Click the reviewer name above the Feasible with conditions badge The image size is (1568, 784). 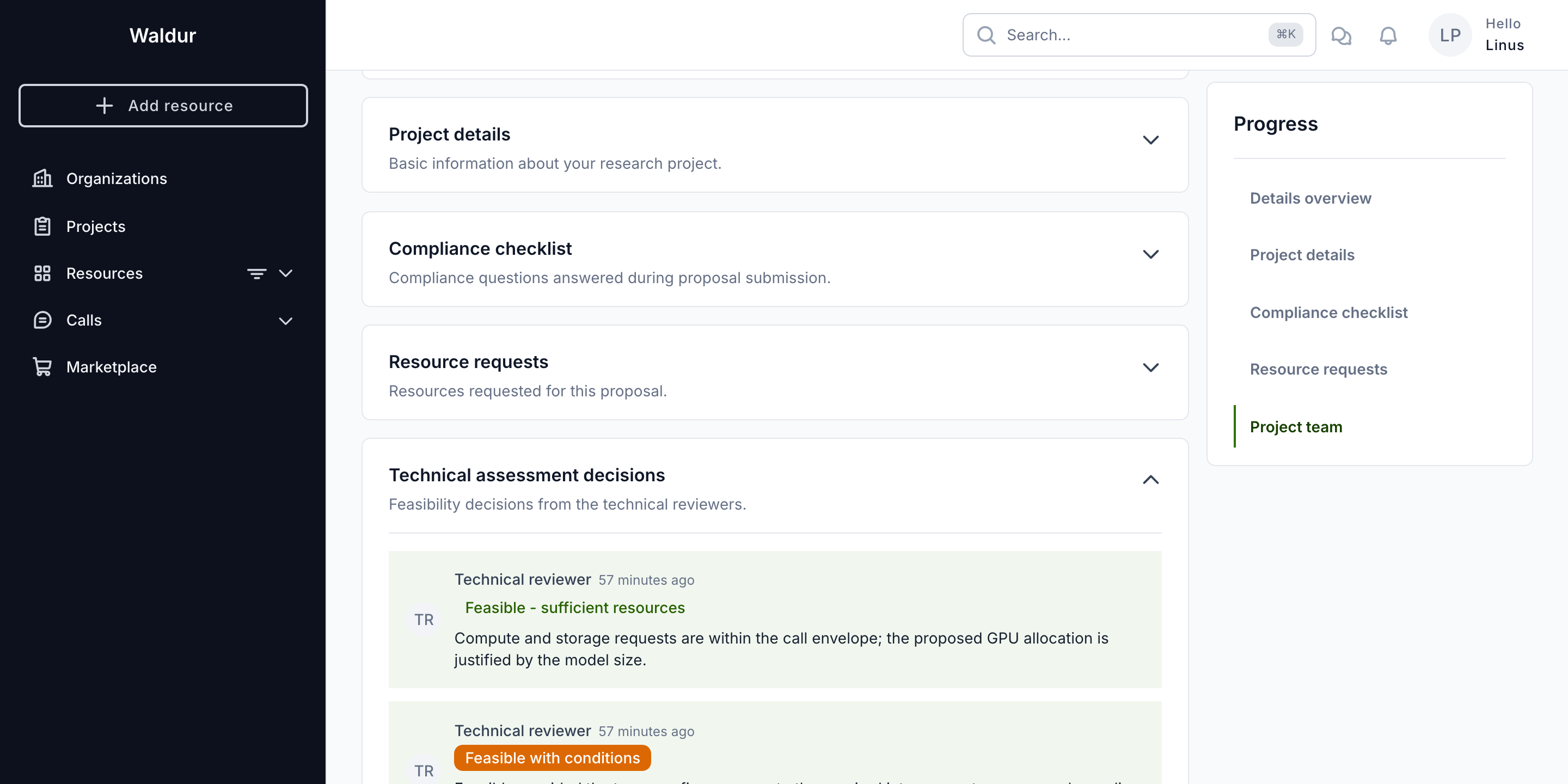pyautogui.click(x=522, y=731)
